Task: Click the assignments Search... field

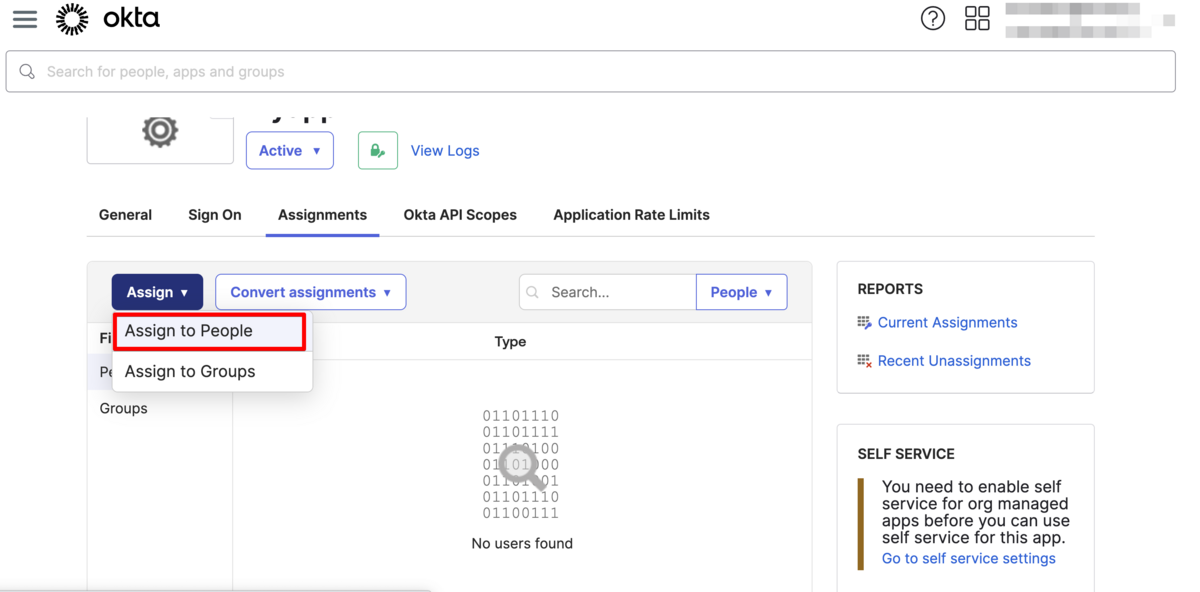Action: click(608, 292)
